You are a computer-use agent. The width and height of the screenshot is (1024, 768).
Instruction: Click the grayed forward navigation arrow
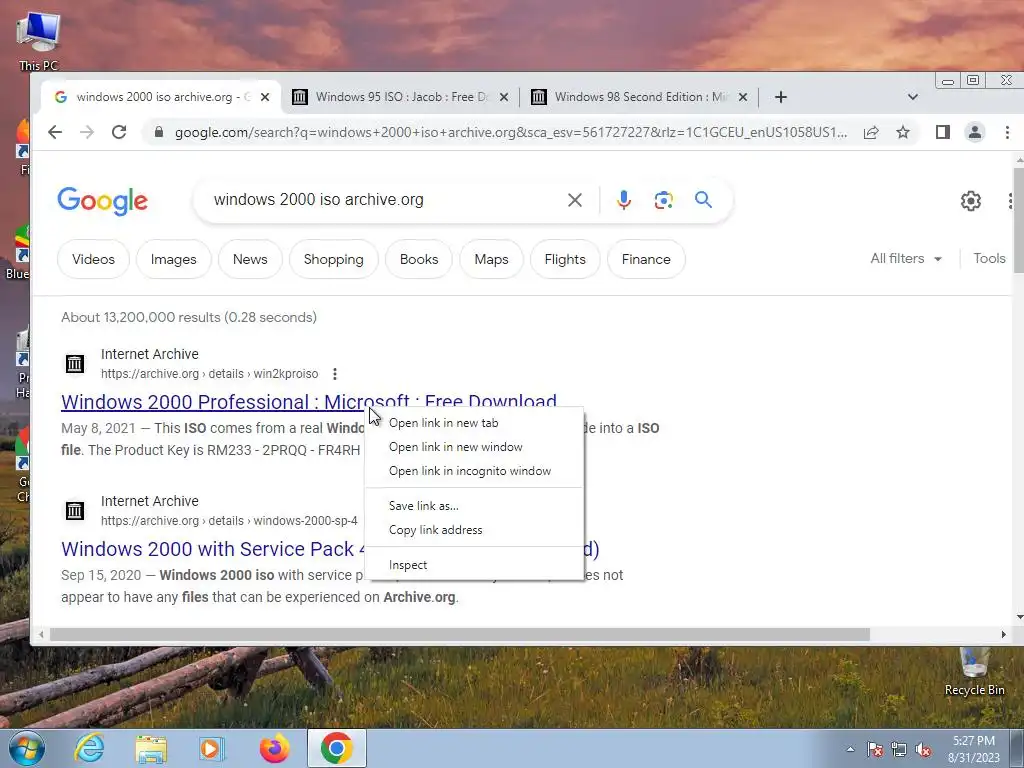[x=87, y=133]
